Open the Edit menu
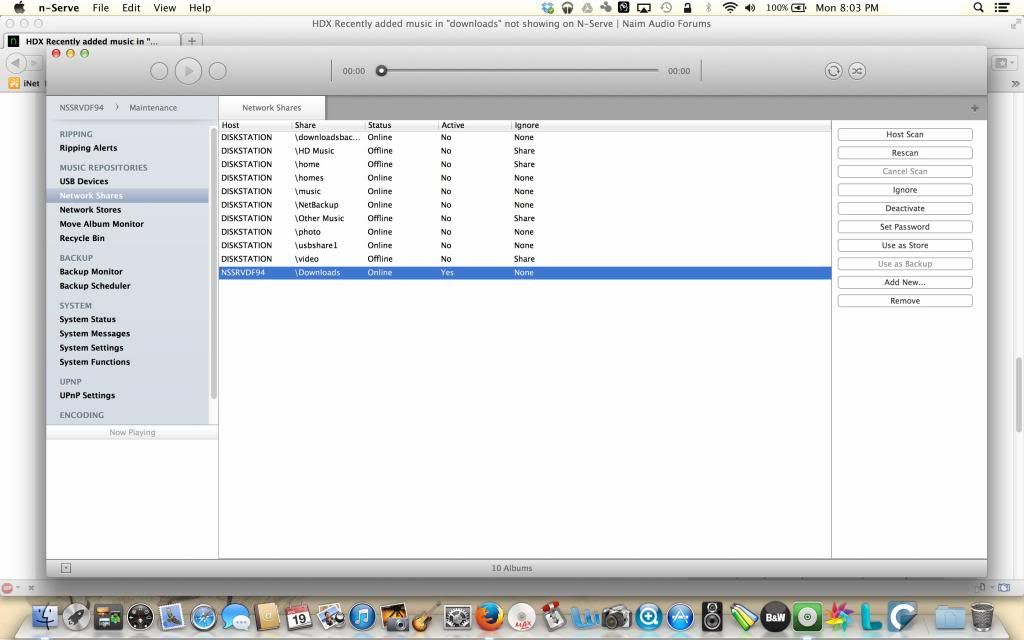1024x640 pixels. 131,8
